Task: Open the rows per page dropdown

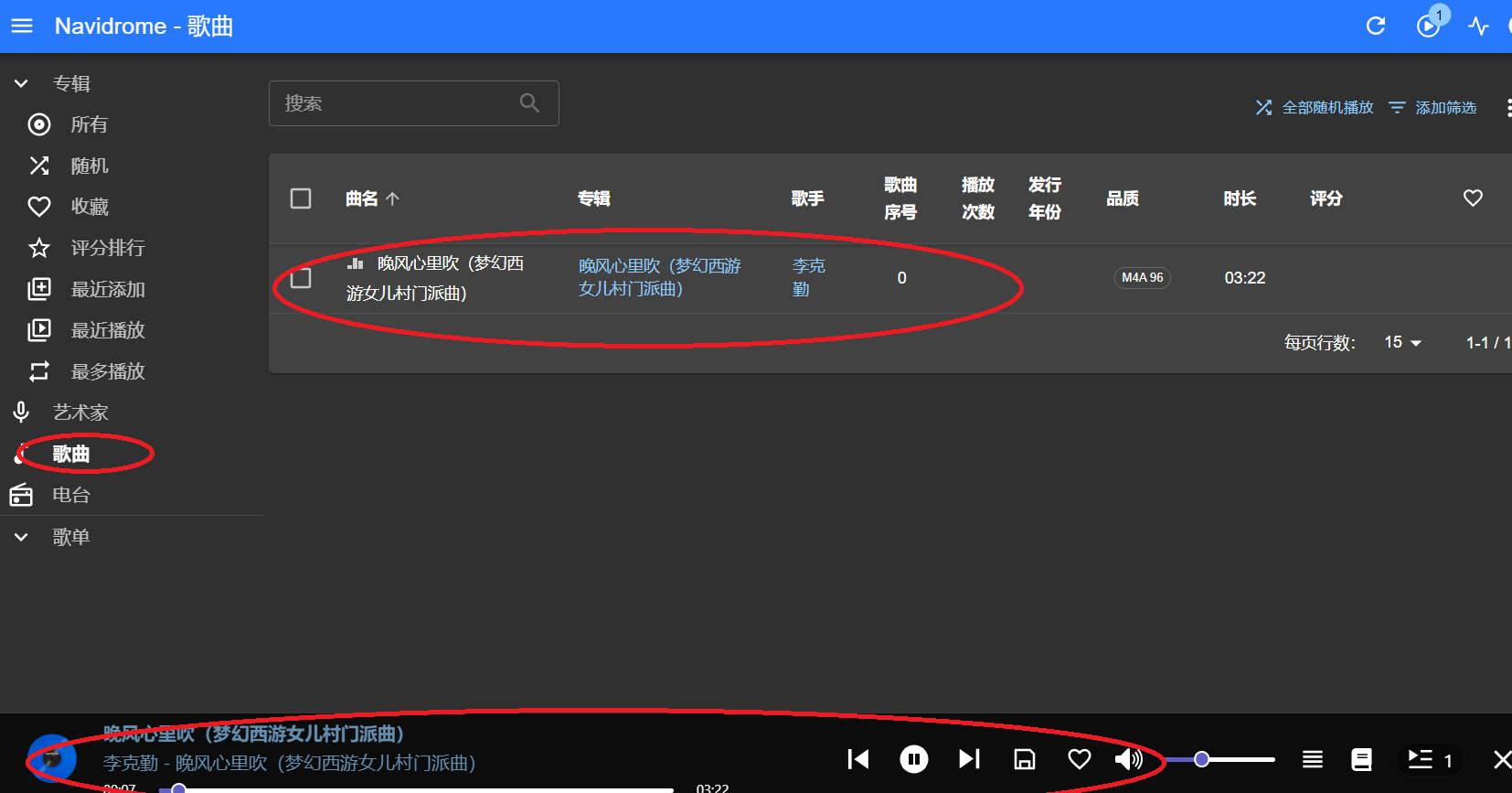Action: pos(1403,342)
